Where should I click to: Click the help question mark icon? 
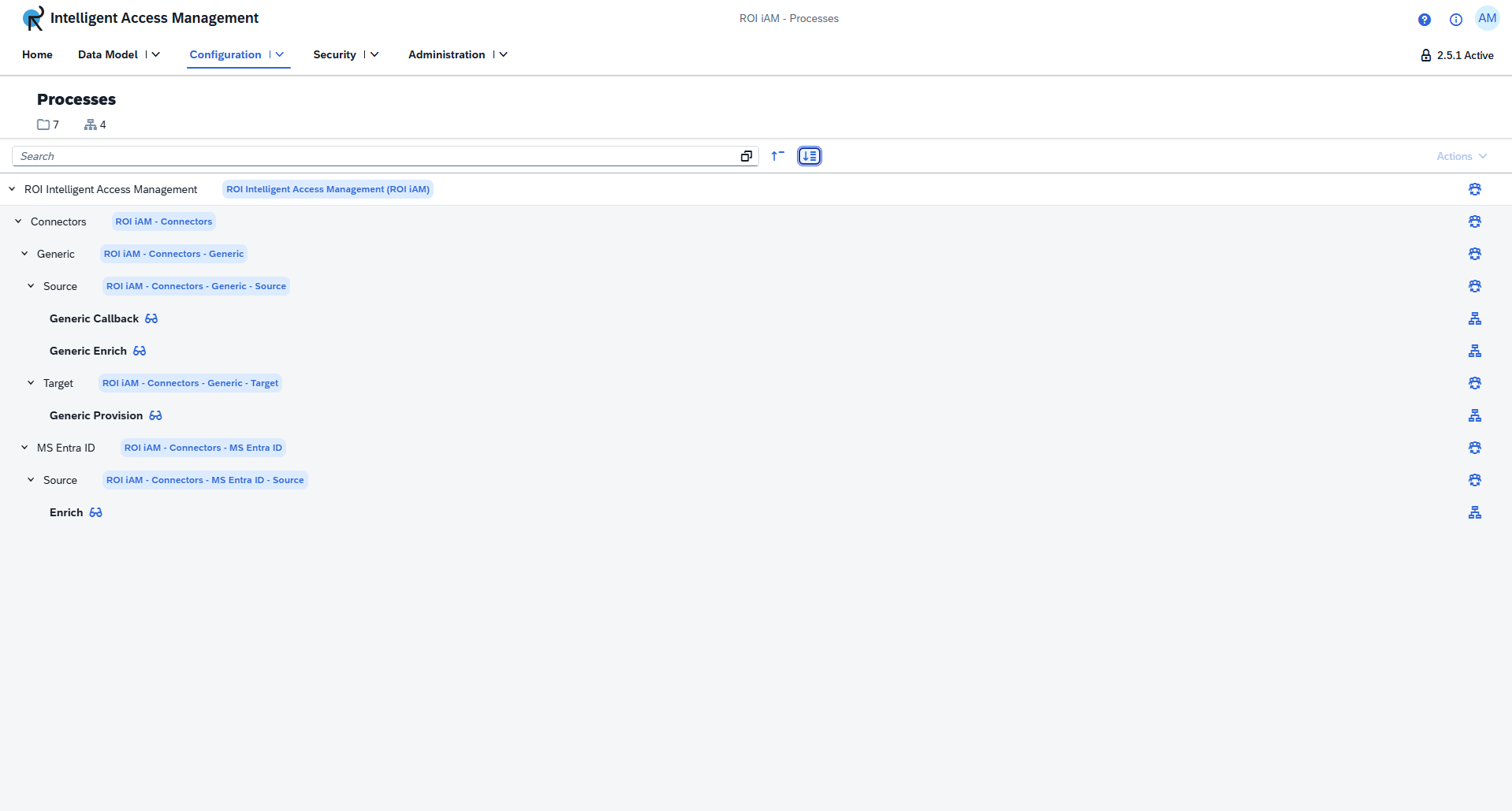(x=1424, y=20)
